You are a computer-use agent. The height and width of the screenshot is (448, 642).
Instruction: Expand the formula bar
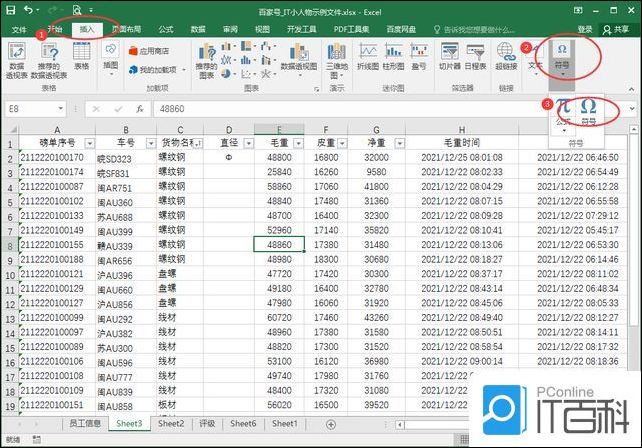(633, 109)
